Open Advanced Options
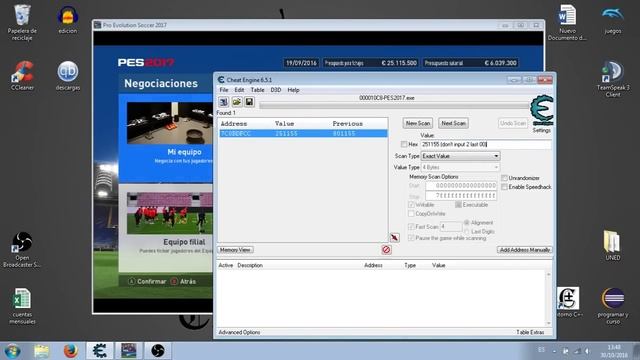This screenshot has width=640, height=360. click(x=239, y=332)
